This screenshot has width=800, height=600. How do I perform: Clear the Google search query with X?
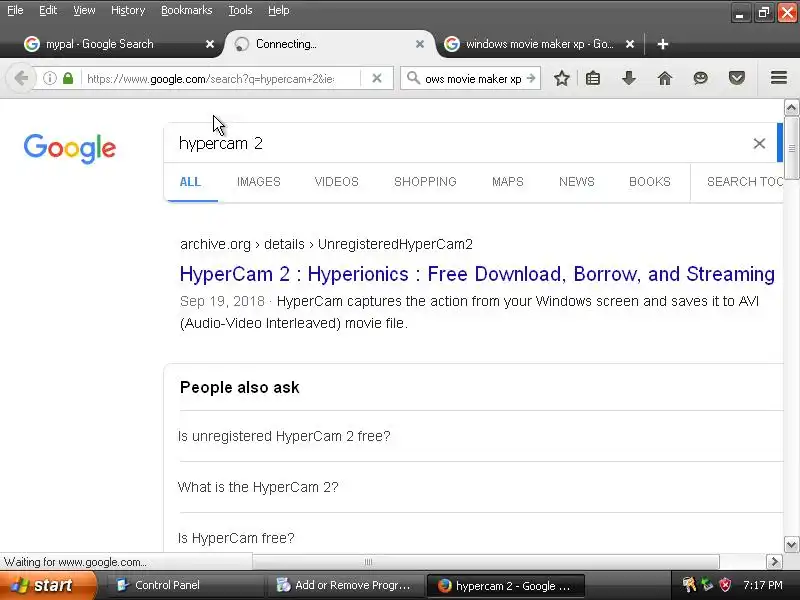coord(759,143)
